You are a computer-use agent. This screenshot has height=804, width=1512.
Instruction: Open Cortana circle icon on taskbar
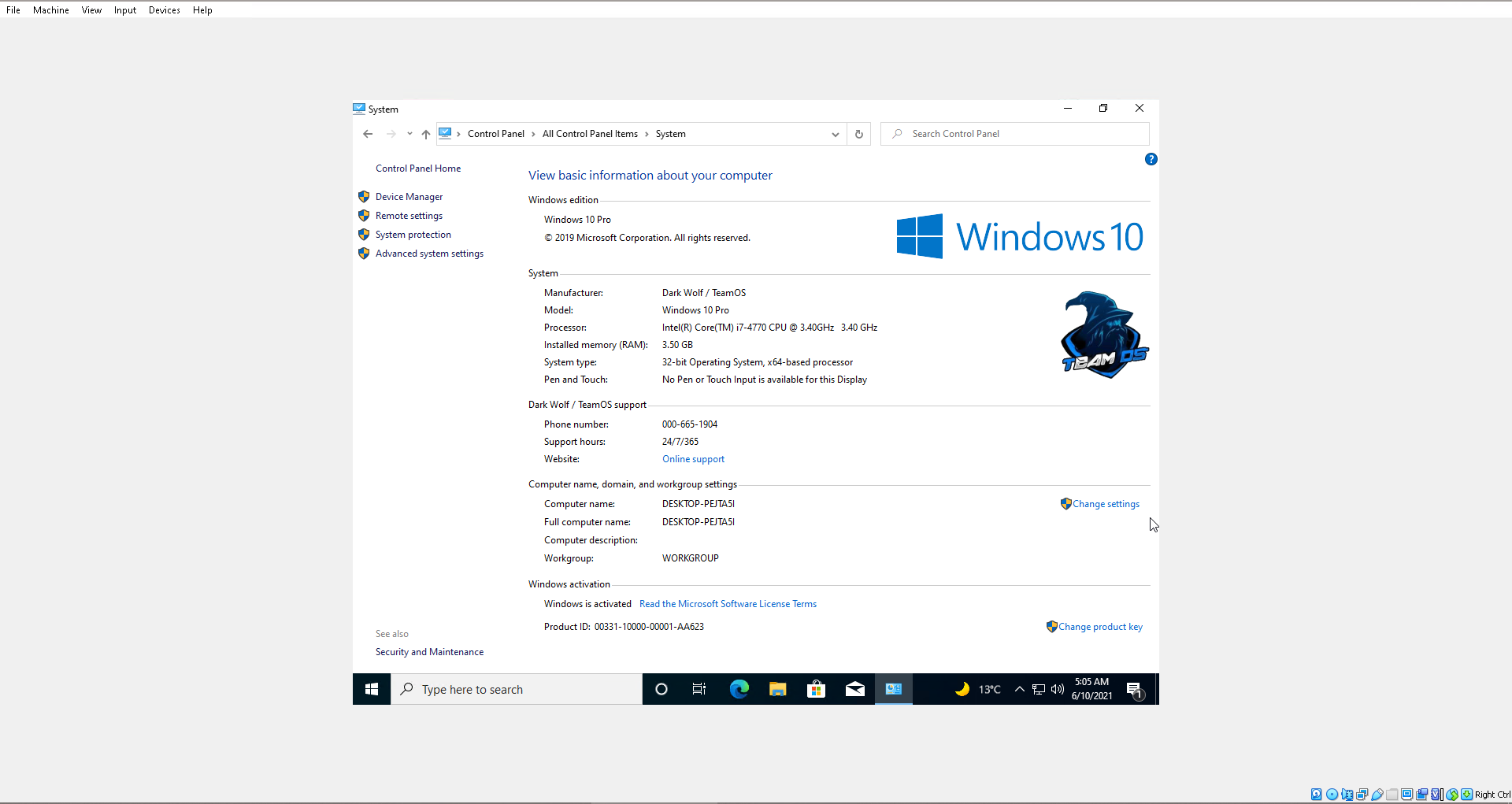click(x=661, y=689)
